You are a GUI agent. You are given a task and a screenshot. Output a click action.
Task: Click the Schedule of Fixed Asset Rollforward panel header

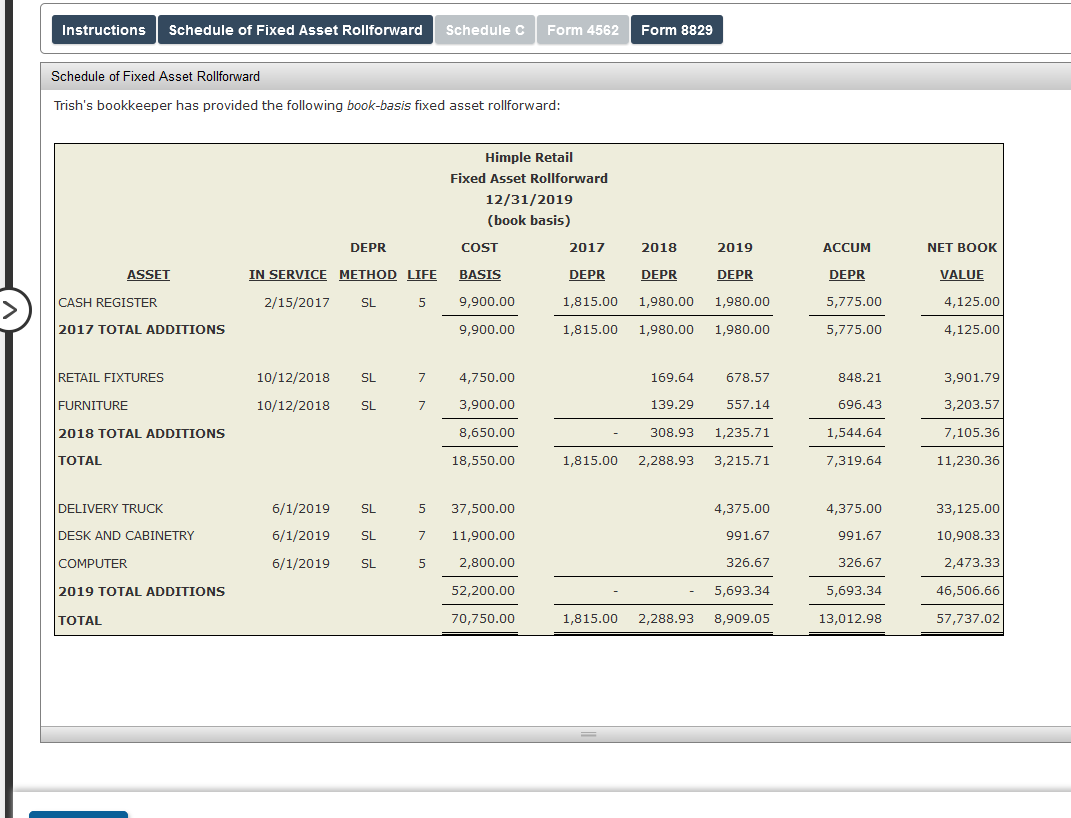click(555, 76)
